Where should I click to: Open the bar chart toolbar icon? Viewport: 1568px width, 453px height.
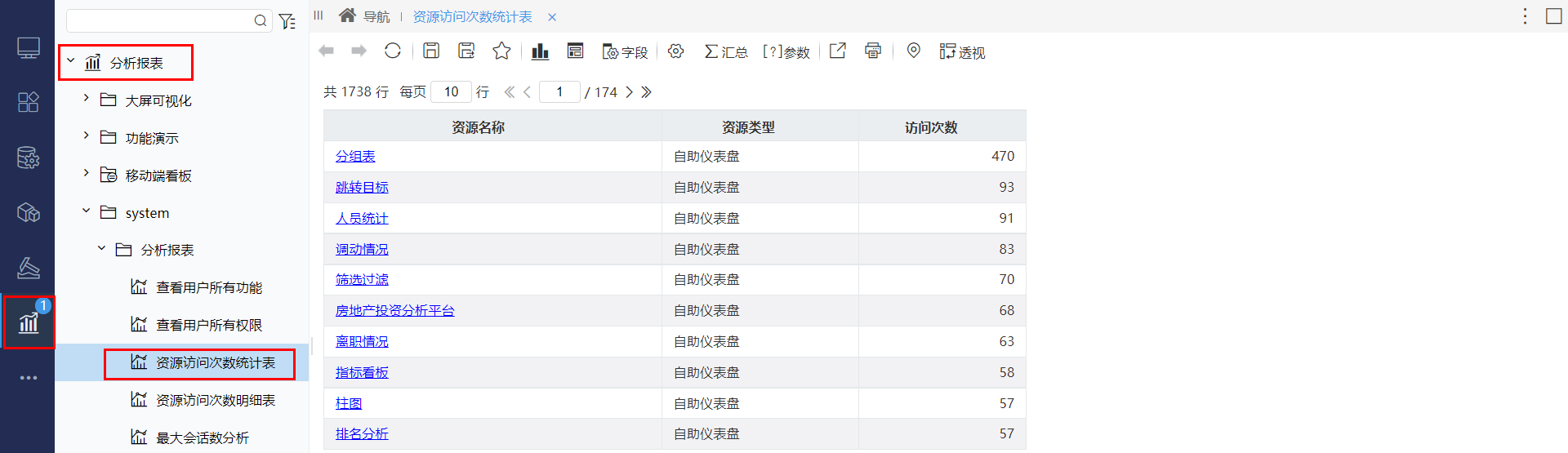coord(540,51)
